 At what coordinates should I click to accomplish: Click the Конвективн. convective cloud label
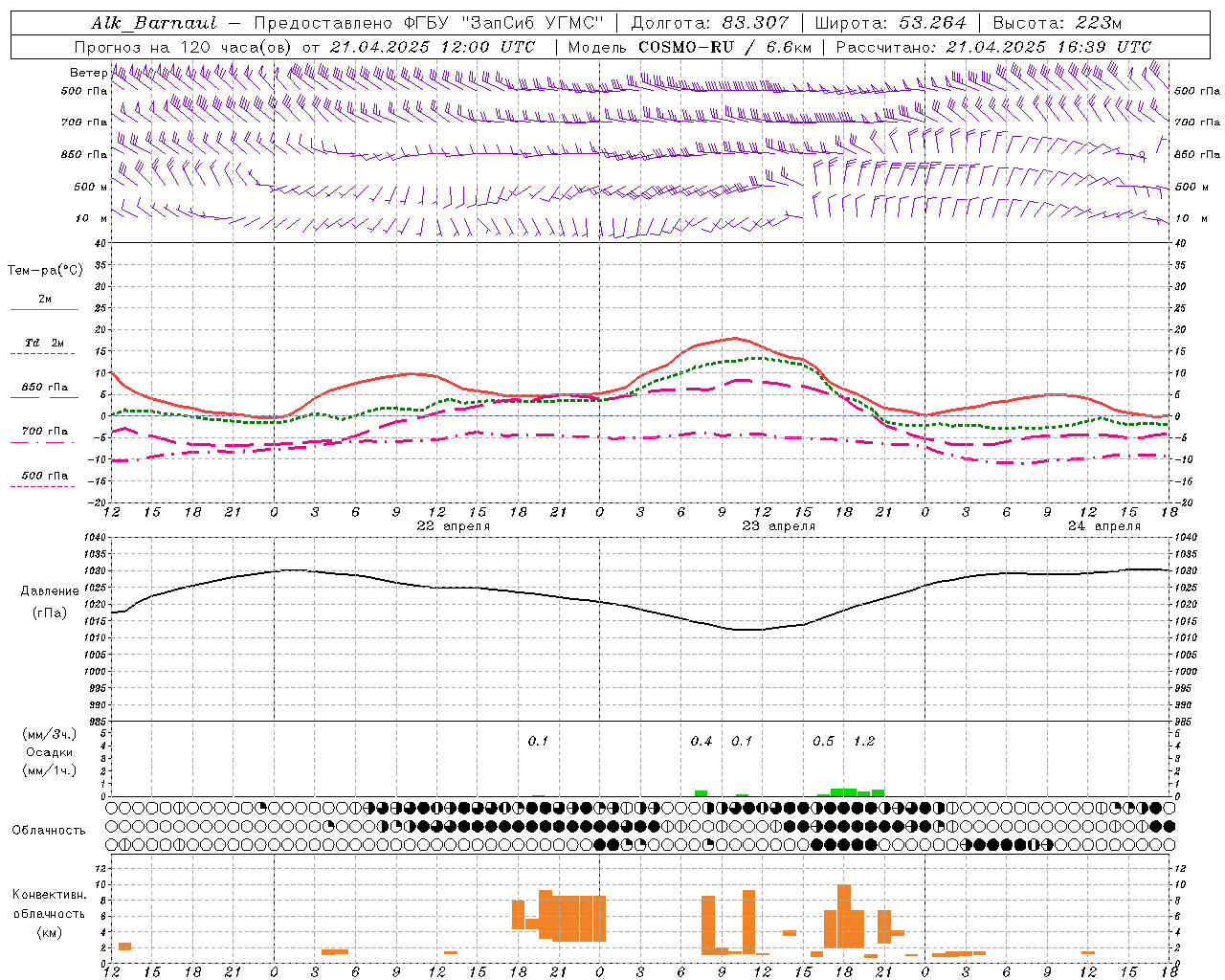click(x=49, y=895)
